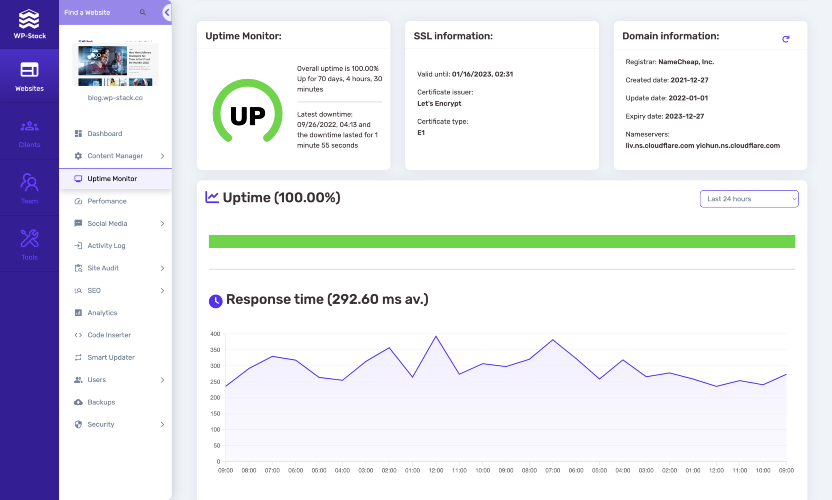Viewport: 832px width, 500px height.
Task: Click the search magnifier icon
Action: (143, 12)
